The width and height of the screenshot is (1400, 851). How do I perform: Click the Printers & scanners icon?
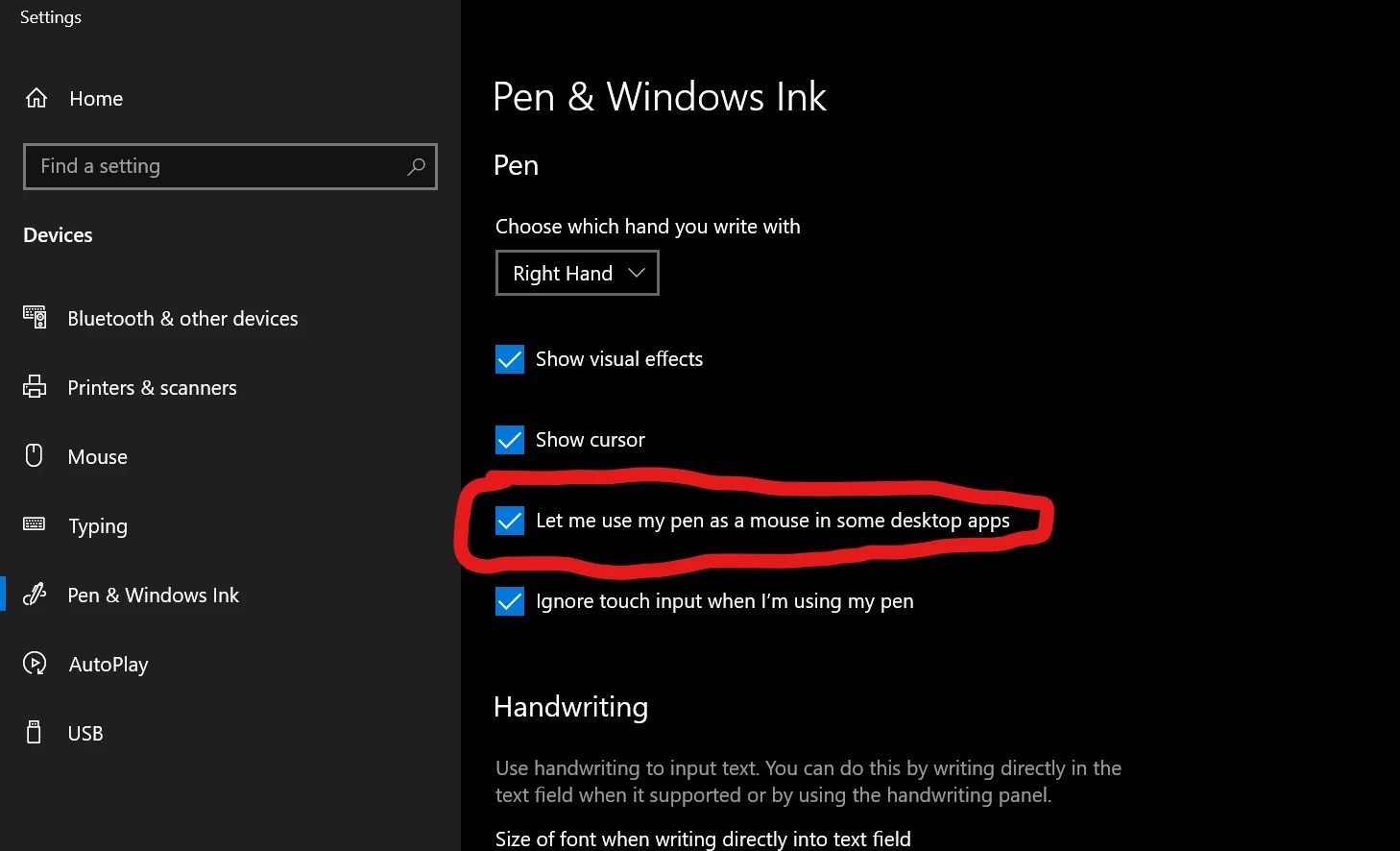pos(35,386)
